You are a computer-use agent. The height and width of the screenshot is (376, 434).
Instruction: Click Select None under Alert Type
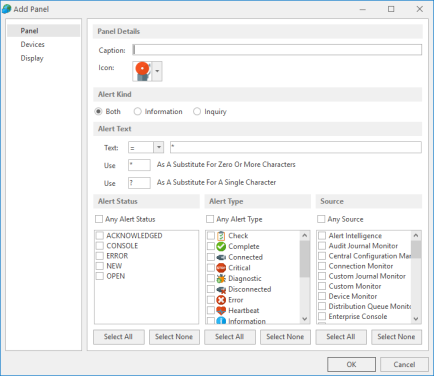coord(285,337)
